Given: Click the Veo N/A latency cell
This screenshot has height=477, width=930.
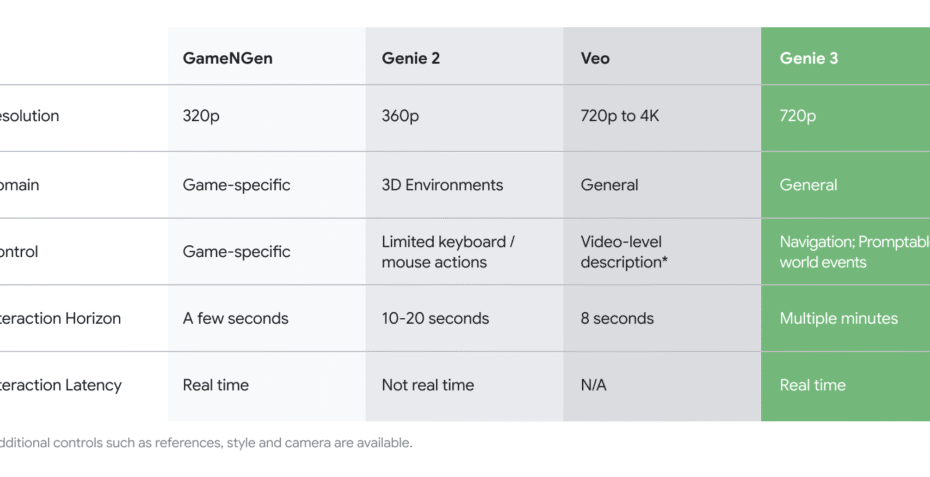Looking at the screenshot, I should (662, 386).
